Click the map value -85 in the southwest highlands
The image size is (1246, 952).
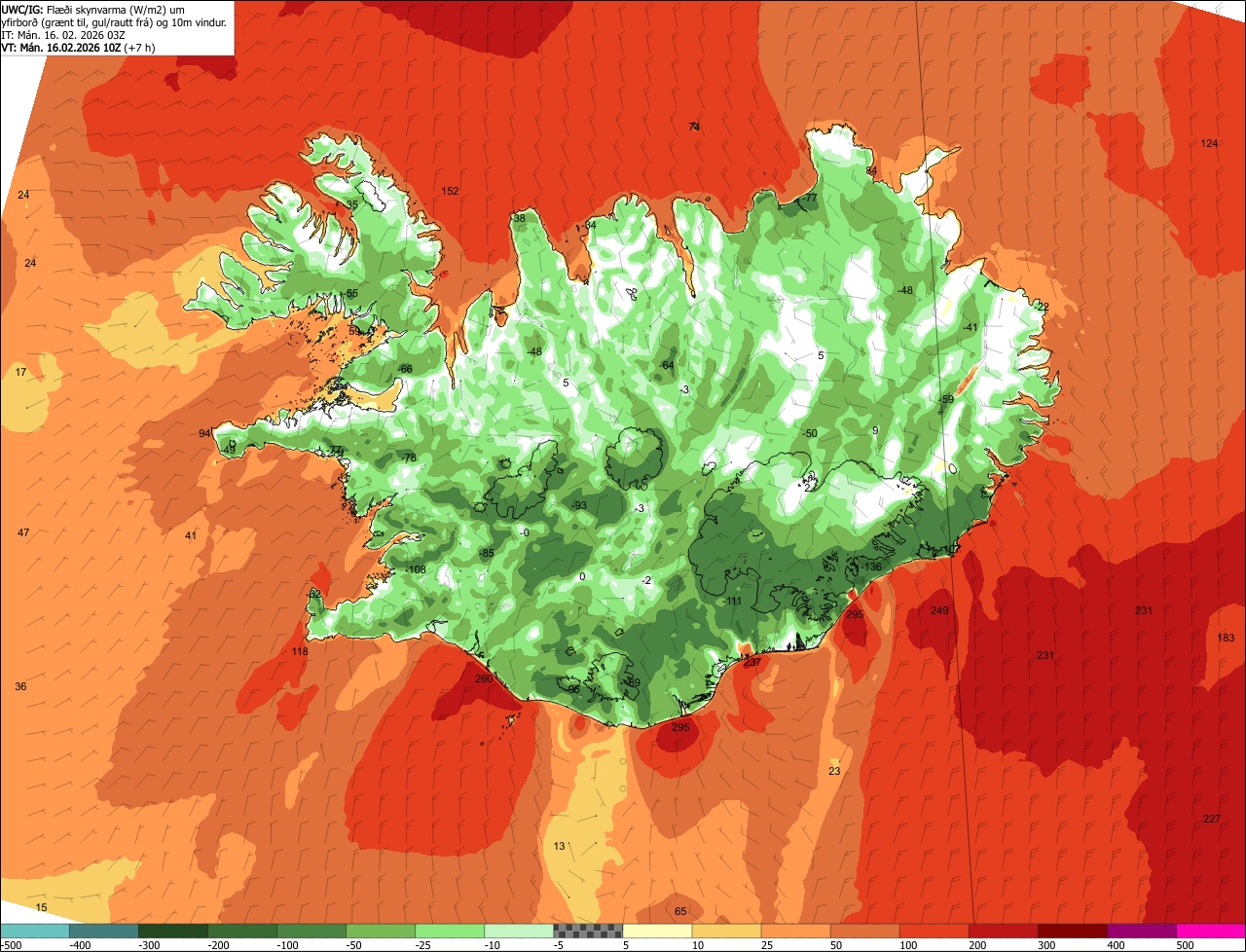coord(486,554)
